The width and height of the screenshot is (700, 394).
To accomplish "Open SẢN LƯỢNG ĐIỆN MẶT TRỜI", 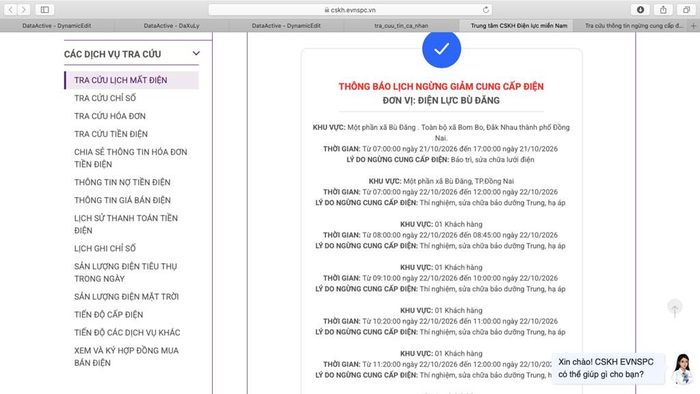I will (x=126, y=296).
